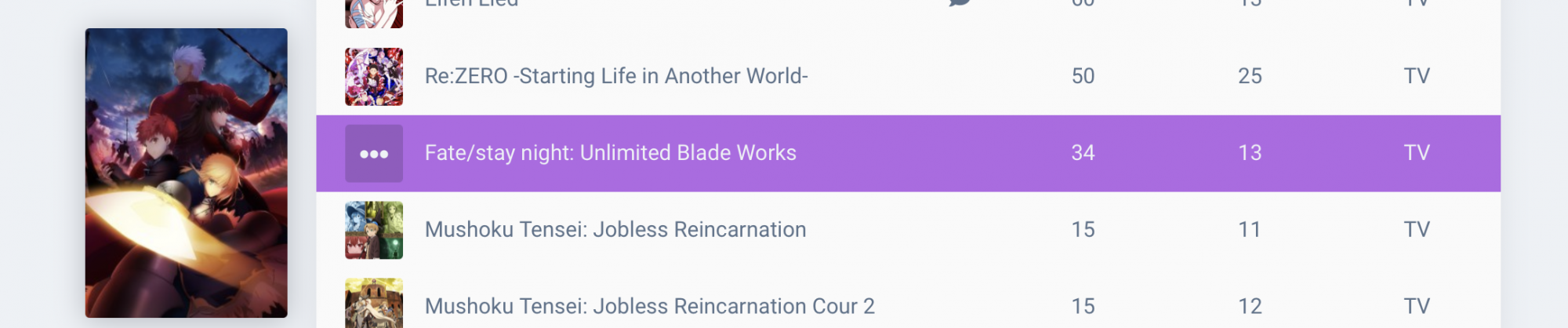Click the score 50 in the Re:ZERO row
The height and width of the screenshot is (328, 1568).
coord(1083,76)
